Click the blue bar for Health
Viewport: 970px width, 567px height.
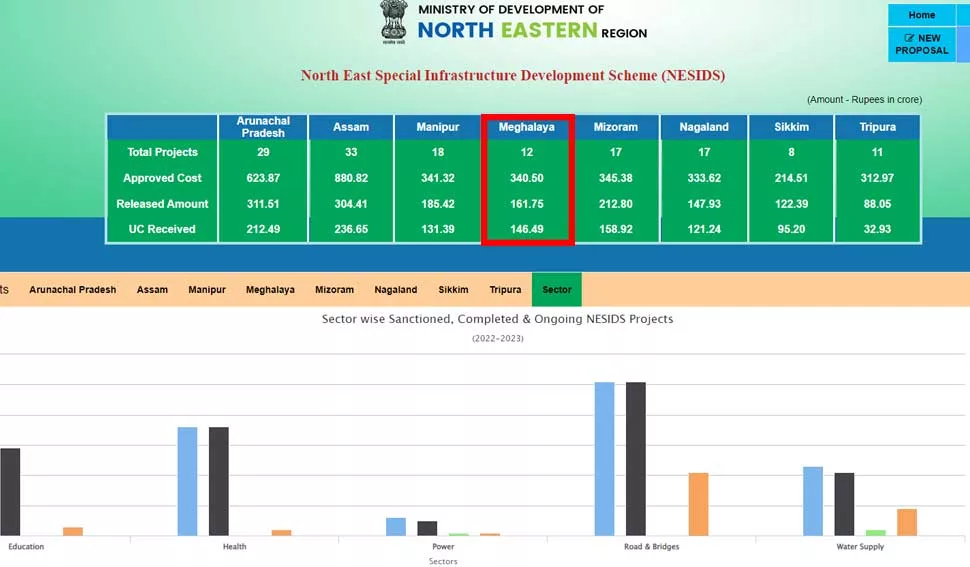pos(187,481)
